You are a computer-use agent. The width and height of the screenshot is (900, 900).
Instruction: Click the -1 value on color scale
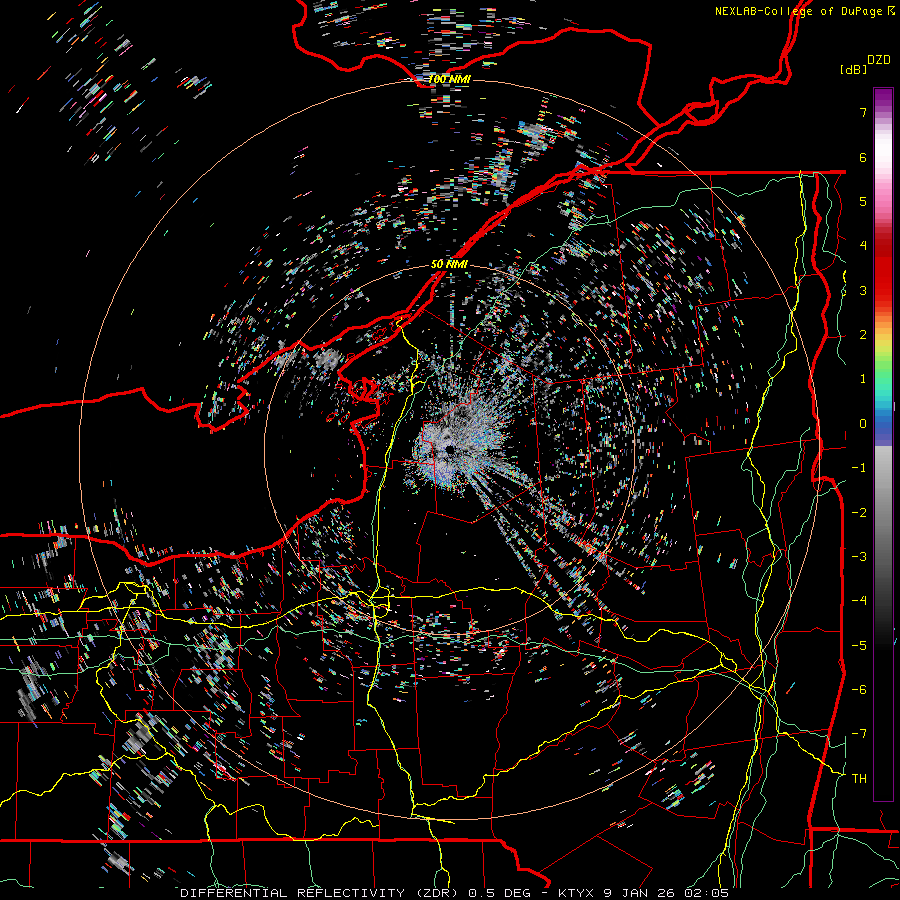(859, 468)
